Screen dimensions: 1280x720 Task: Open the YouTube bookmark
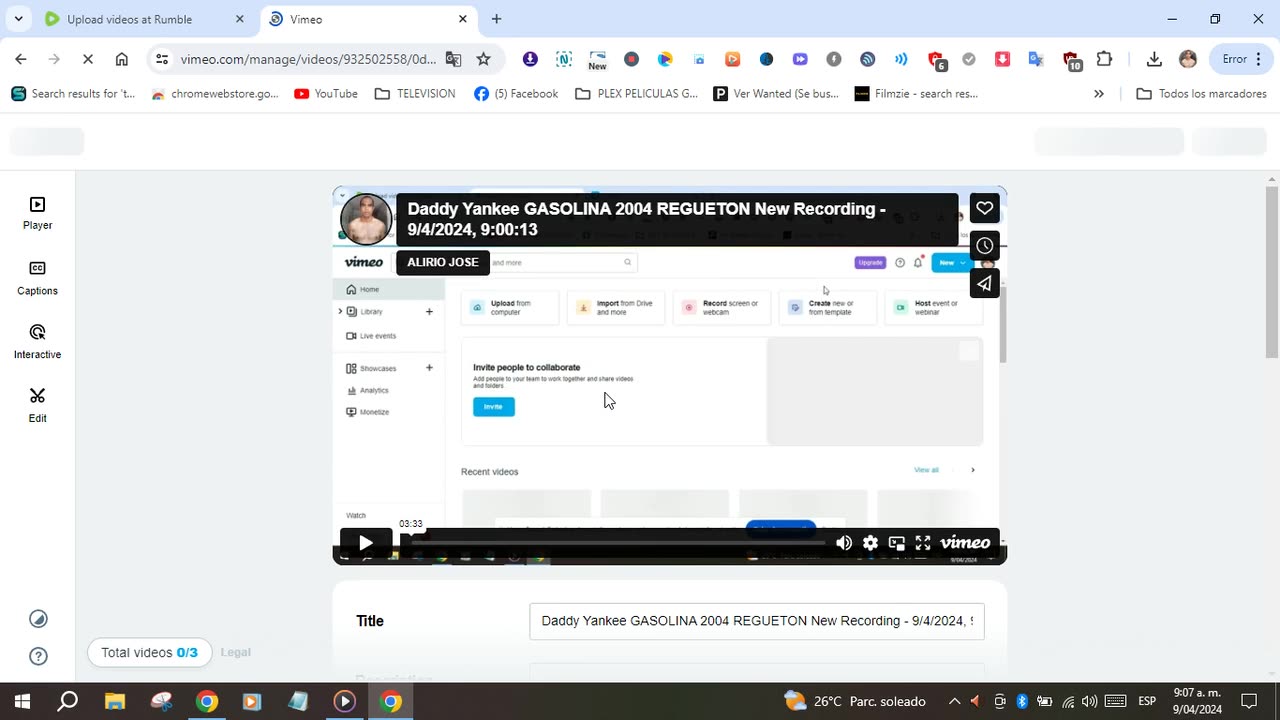(326, 94)
